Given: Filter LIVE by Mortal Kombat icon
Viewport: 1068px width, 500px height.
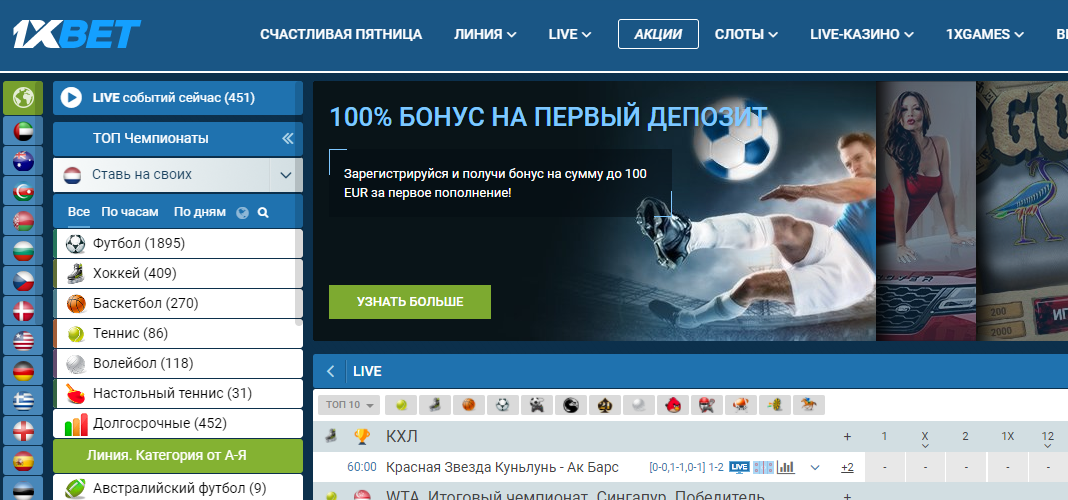Looking at the screenshot, I should [571, 405].
